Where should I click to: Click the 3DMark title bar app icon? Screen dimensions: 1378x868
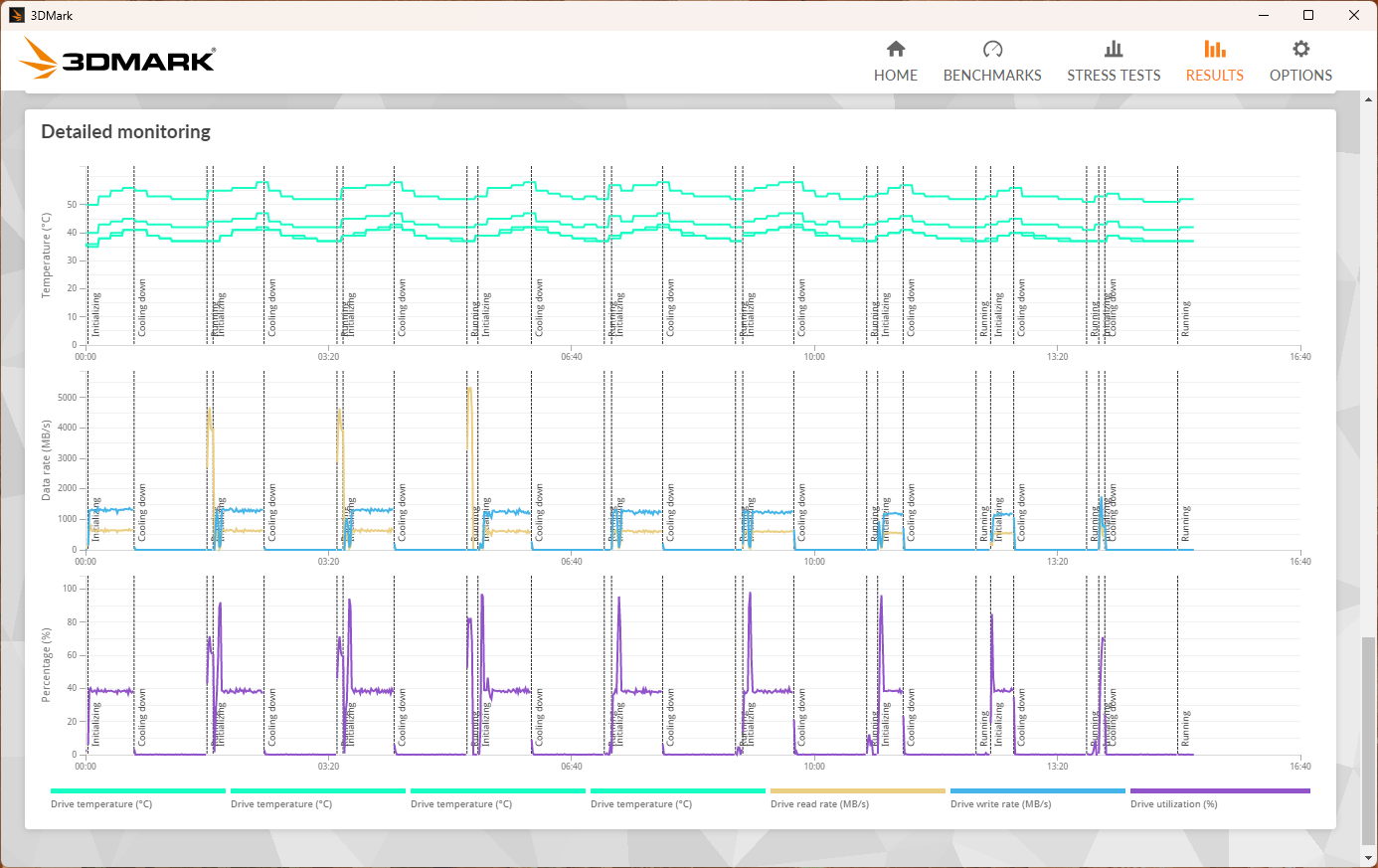(x=16, y=15)
